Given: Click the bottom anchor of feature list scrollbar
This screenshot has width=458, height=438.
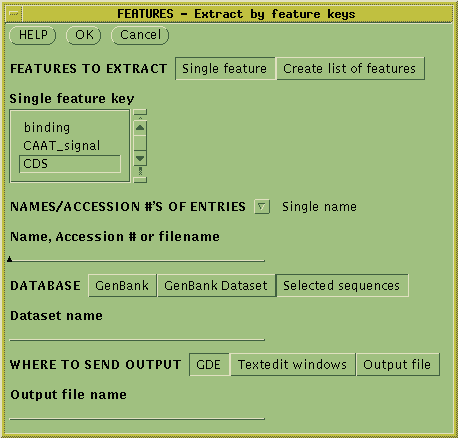Looking at the screenshot, I should tap(140, 180).
